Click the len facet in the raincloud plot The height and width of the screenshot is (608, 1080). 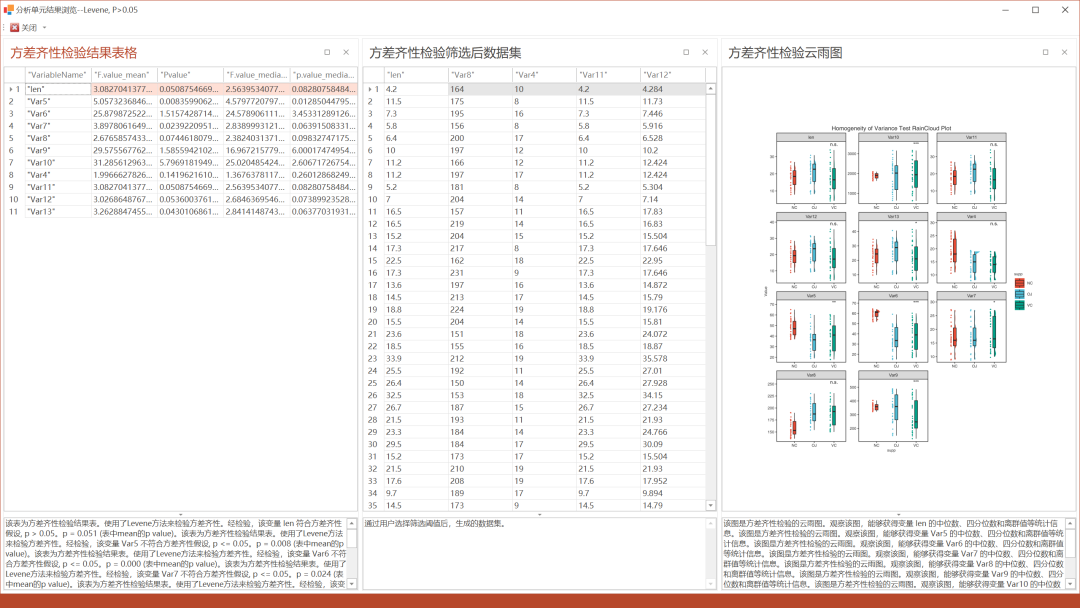pos(811,169)
